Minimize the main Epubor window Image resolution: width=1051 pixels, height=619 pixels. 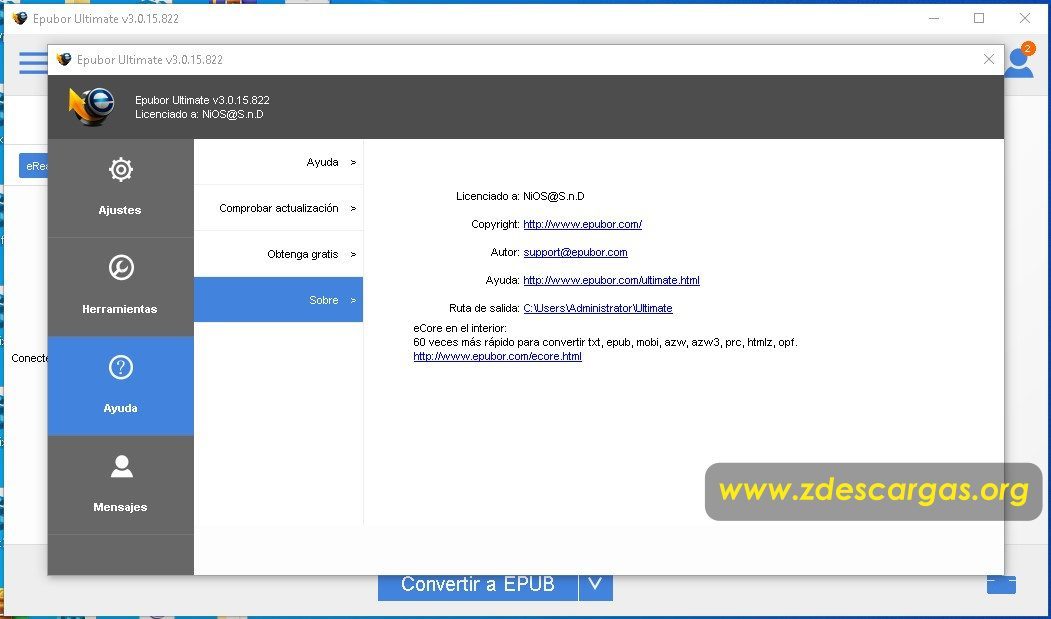coord(934,18)
